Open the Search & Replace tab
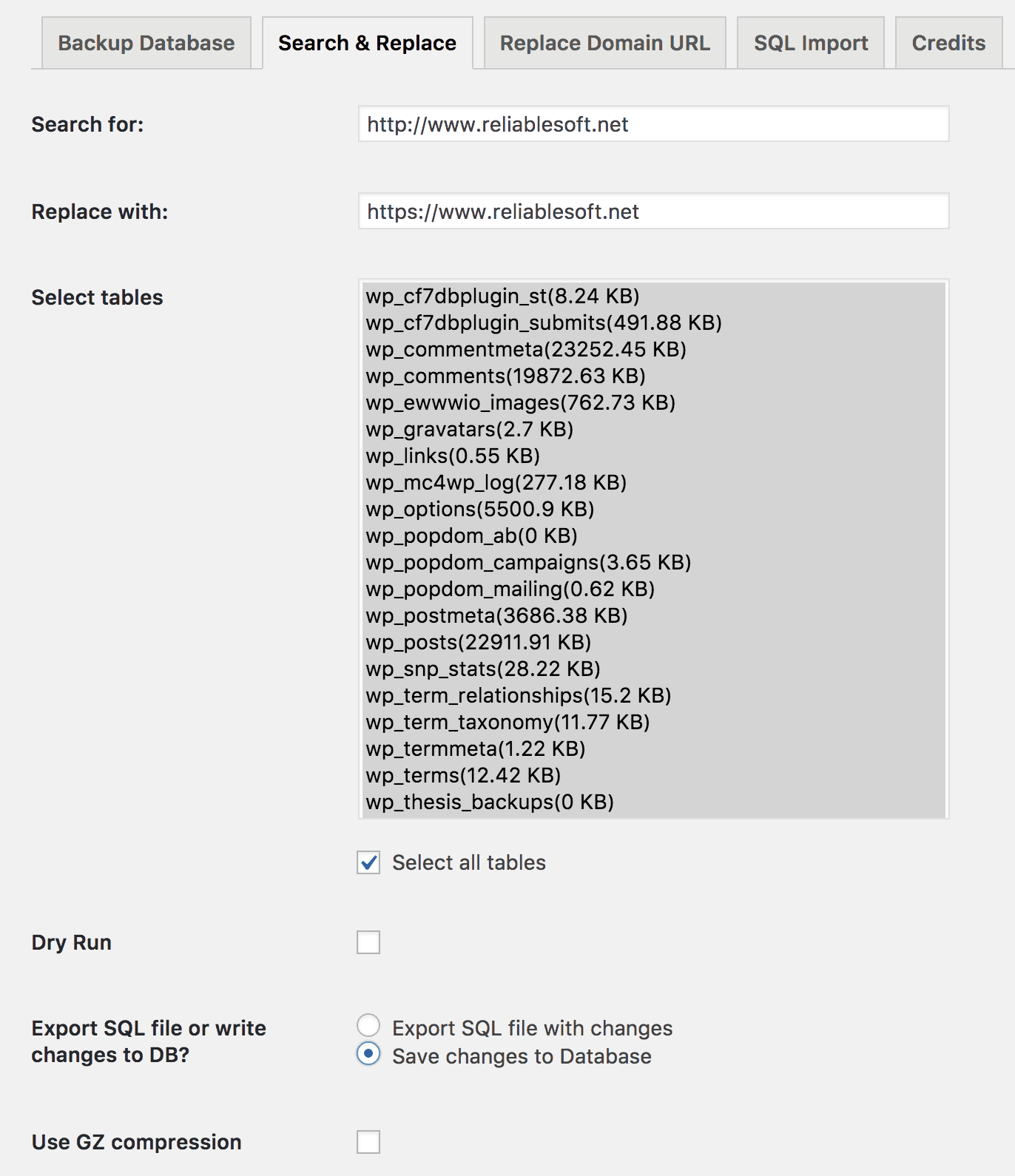Viewport: 1015px width, 1176px height. click(x=366, y=42)
